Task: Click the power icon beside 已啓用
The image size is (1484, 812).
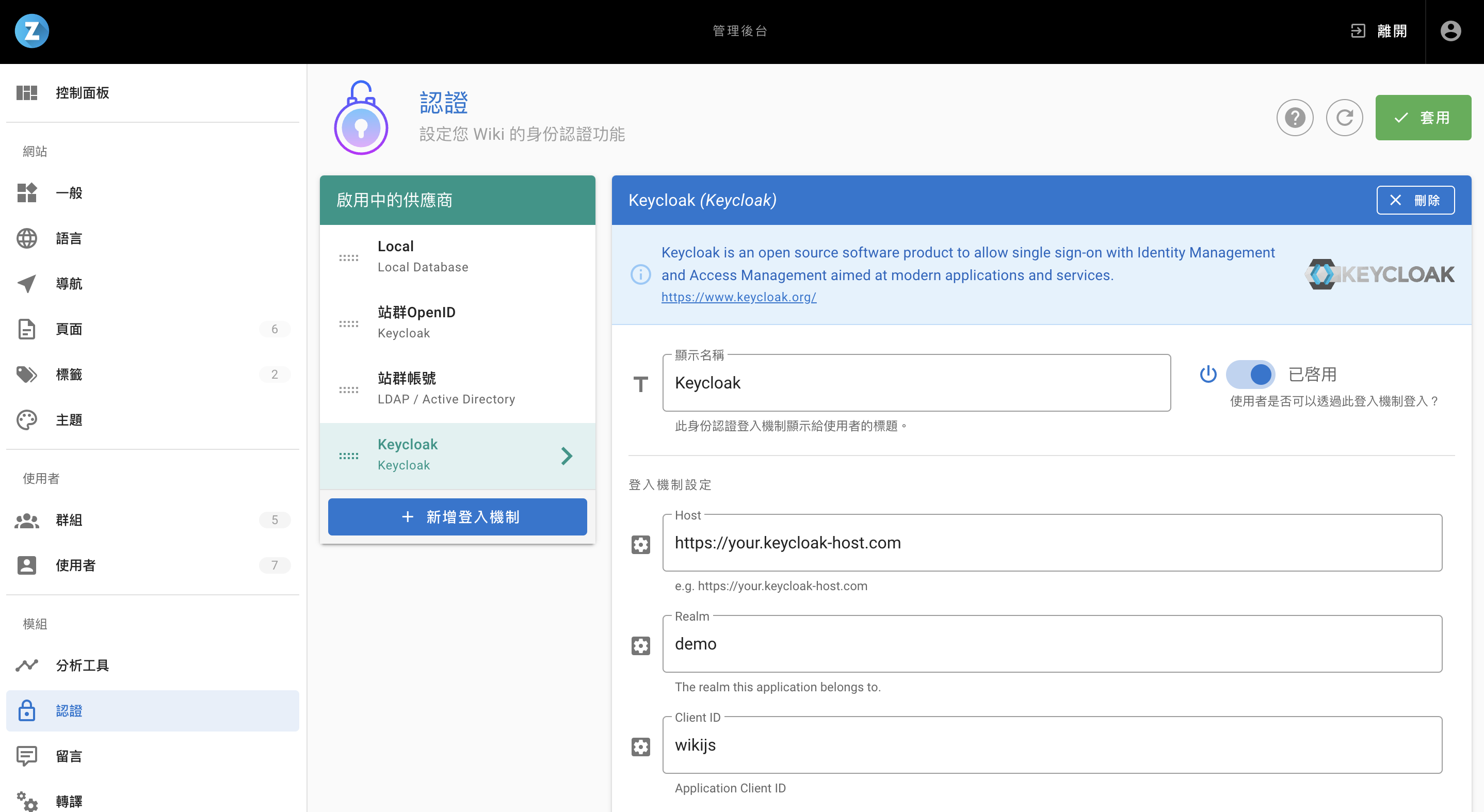Action: click(x=1208, y=375)
